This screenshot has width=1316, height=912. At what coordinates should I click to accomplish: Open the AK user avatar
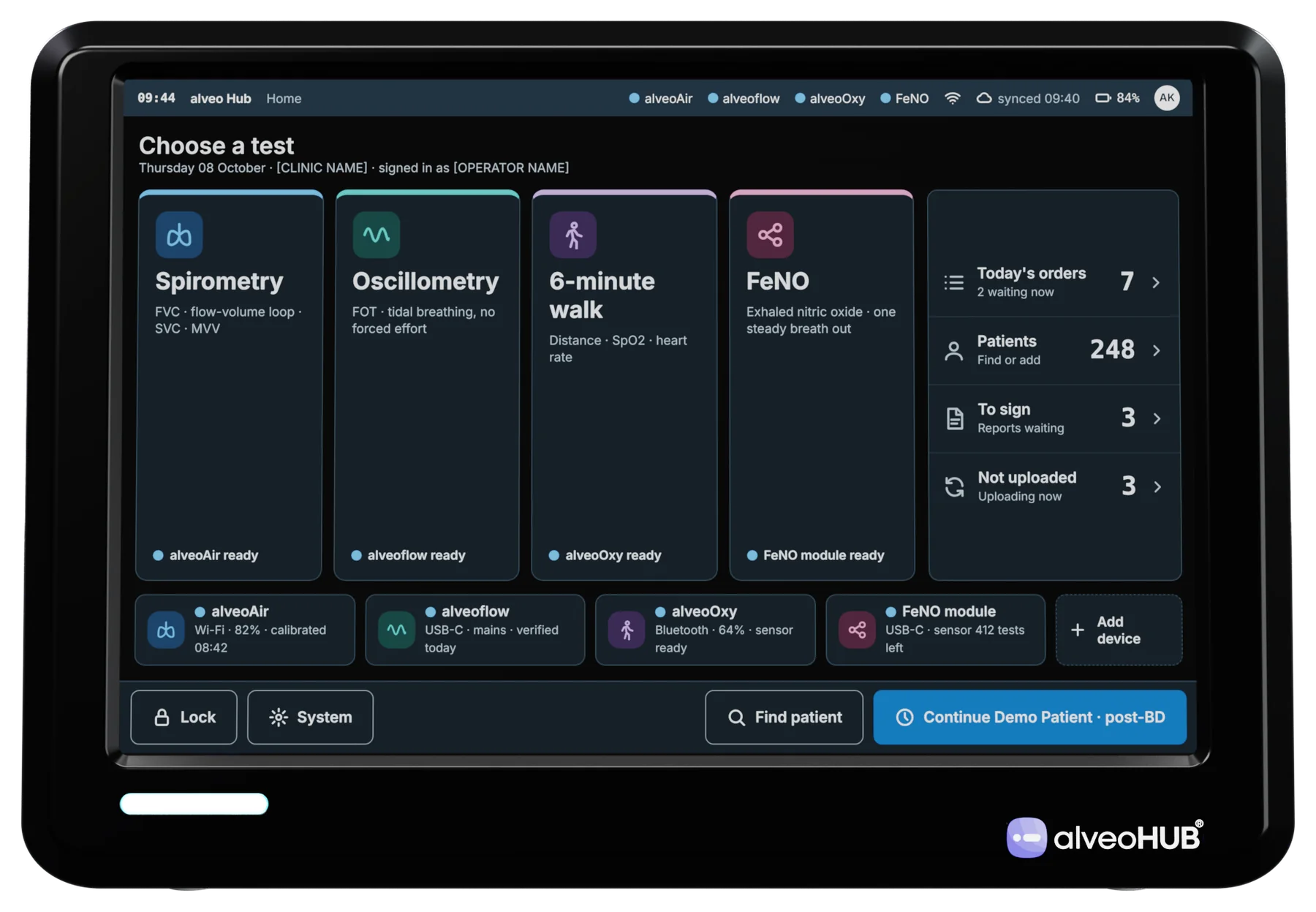[1167, 97]
